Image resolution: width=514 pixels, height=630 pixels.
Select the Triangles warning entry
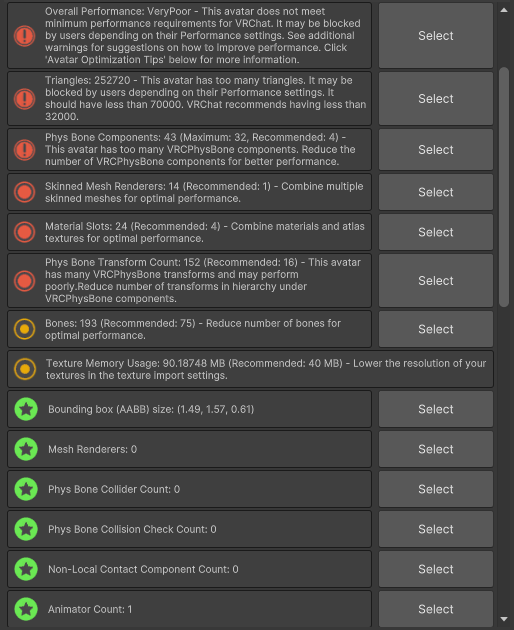[436, 98]
